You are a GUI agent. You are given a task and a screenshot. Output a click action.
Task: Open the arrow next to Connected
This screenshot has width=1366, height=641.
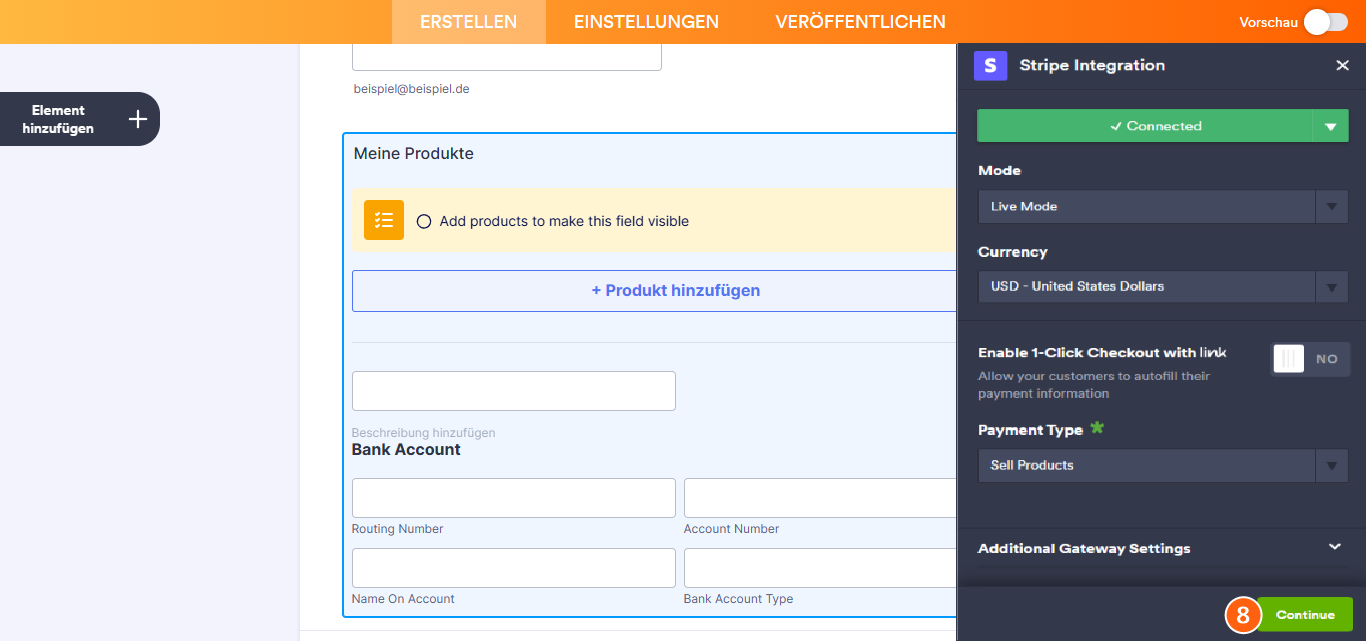coord(1331,125)
